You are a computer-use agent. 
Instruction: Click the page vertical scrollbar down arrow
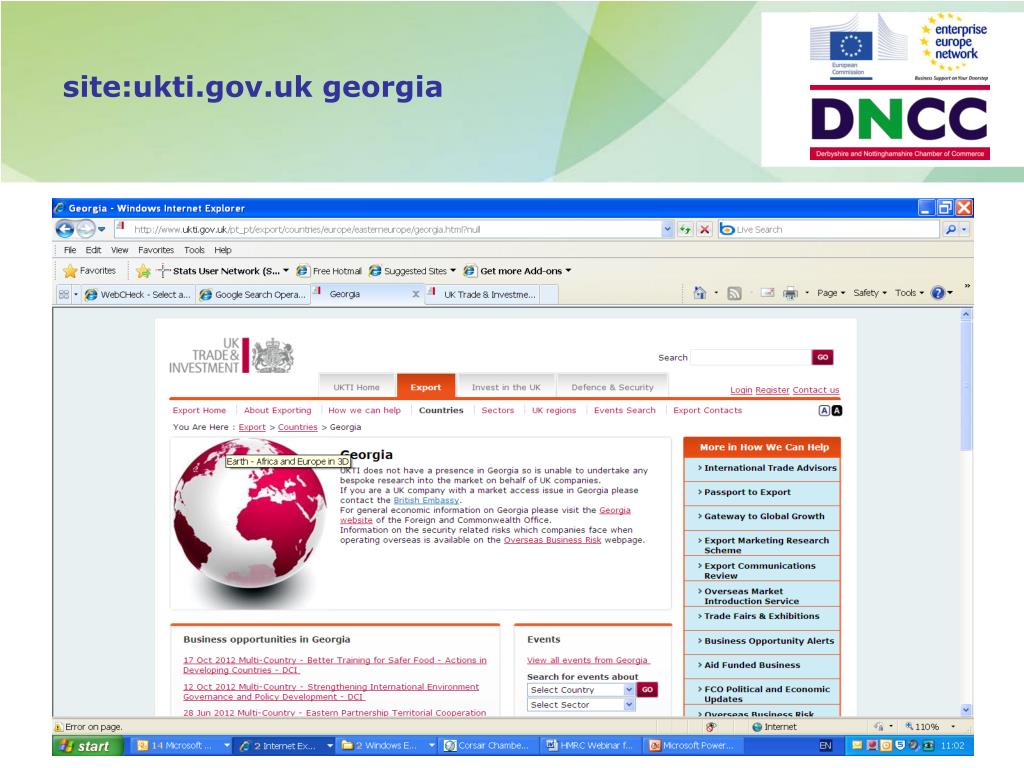point(967,710)
